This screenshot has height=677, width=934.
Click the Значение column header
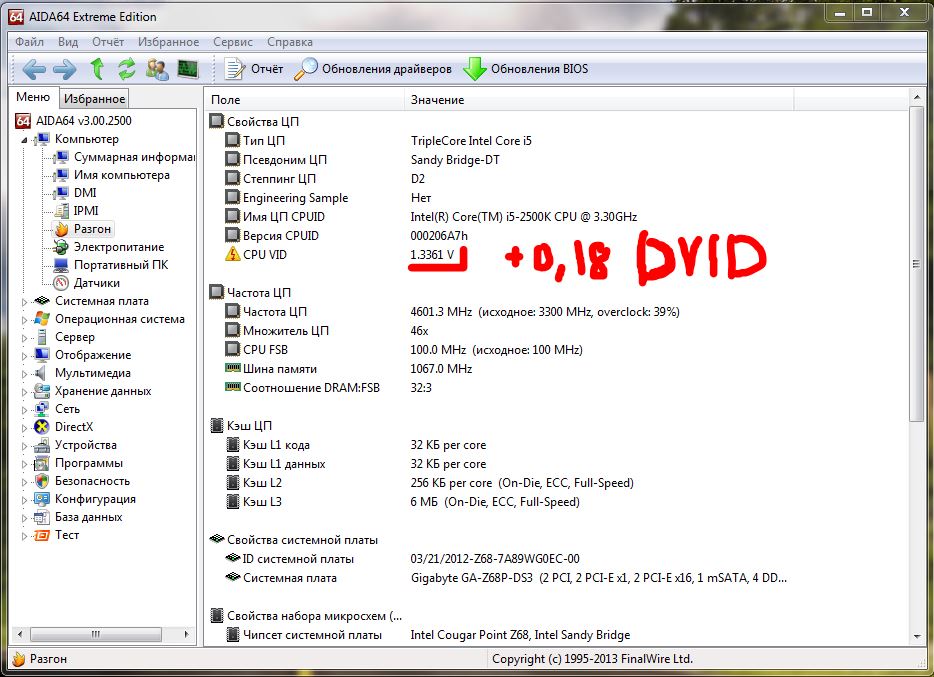[x=599, y=100]
